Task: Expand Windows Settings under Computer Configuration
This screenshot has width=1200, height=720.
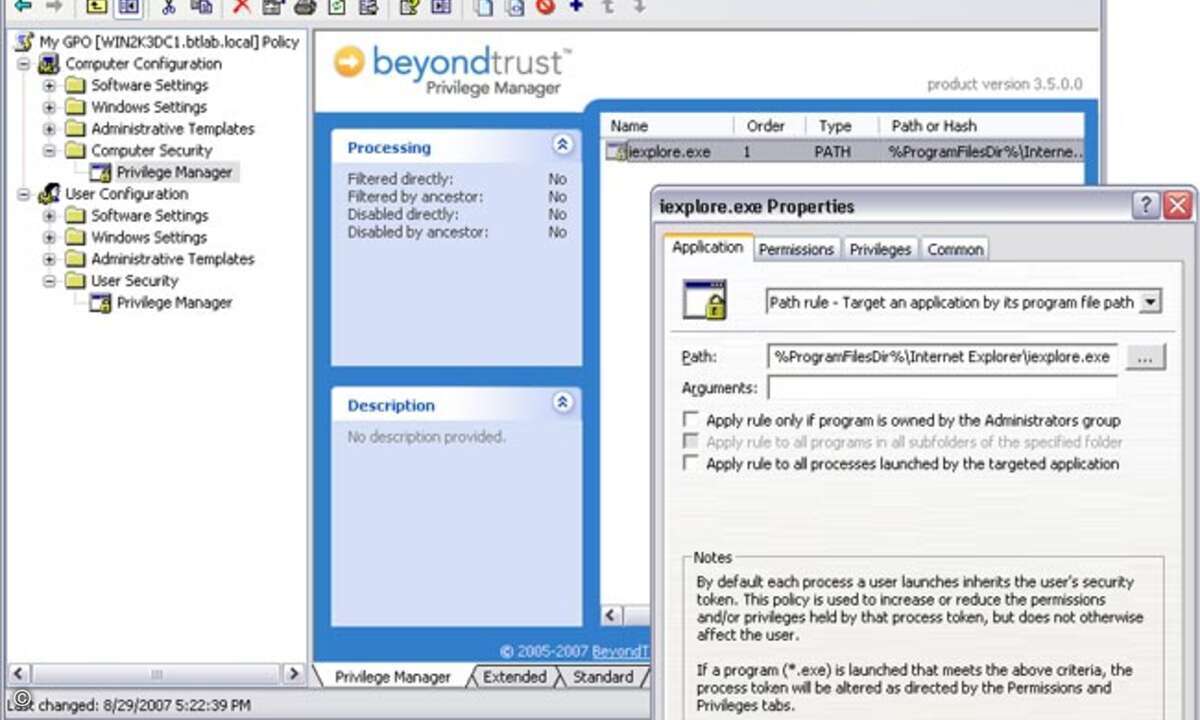Action: (x=49, y=107)
